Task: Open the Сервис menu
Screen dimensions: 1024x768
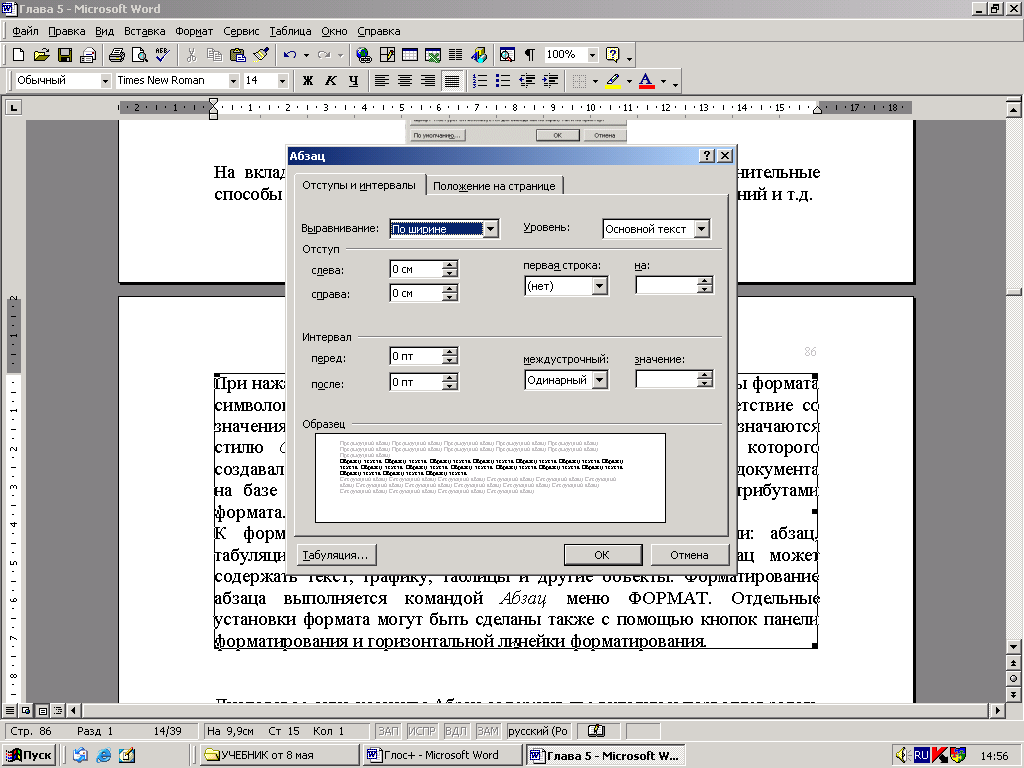Action: pyautogui.click(x=241, y=31)
